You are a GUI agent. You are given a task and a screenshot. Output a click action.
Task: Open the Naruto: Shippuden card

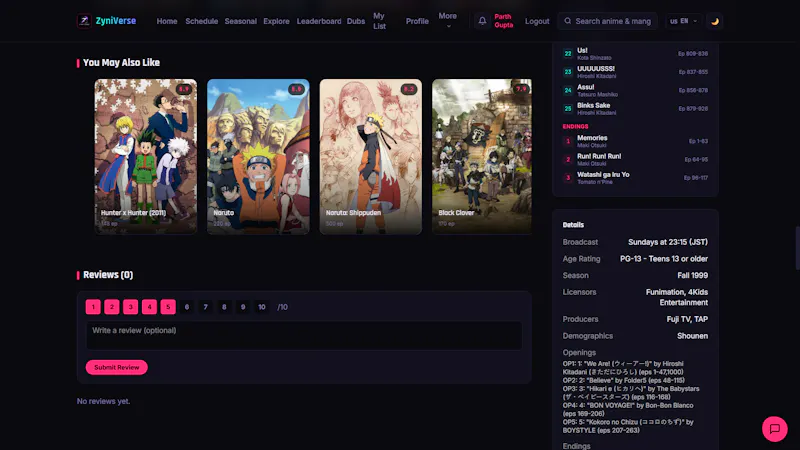[x=370, y=157]
